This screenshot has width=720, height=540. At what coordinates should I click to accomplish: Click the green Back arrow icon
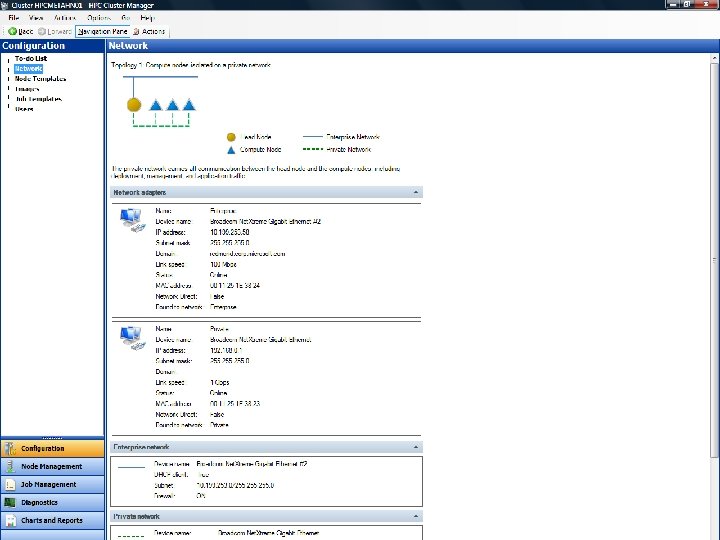click(x=12, y=31)
